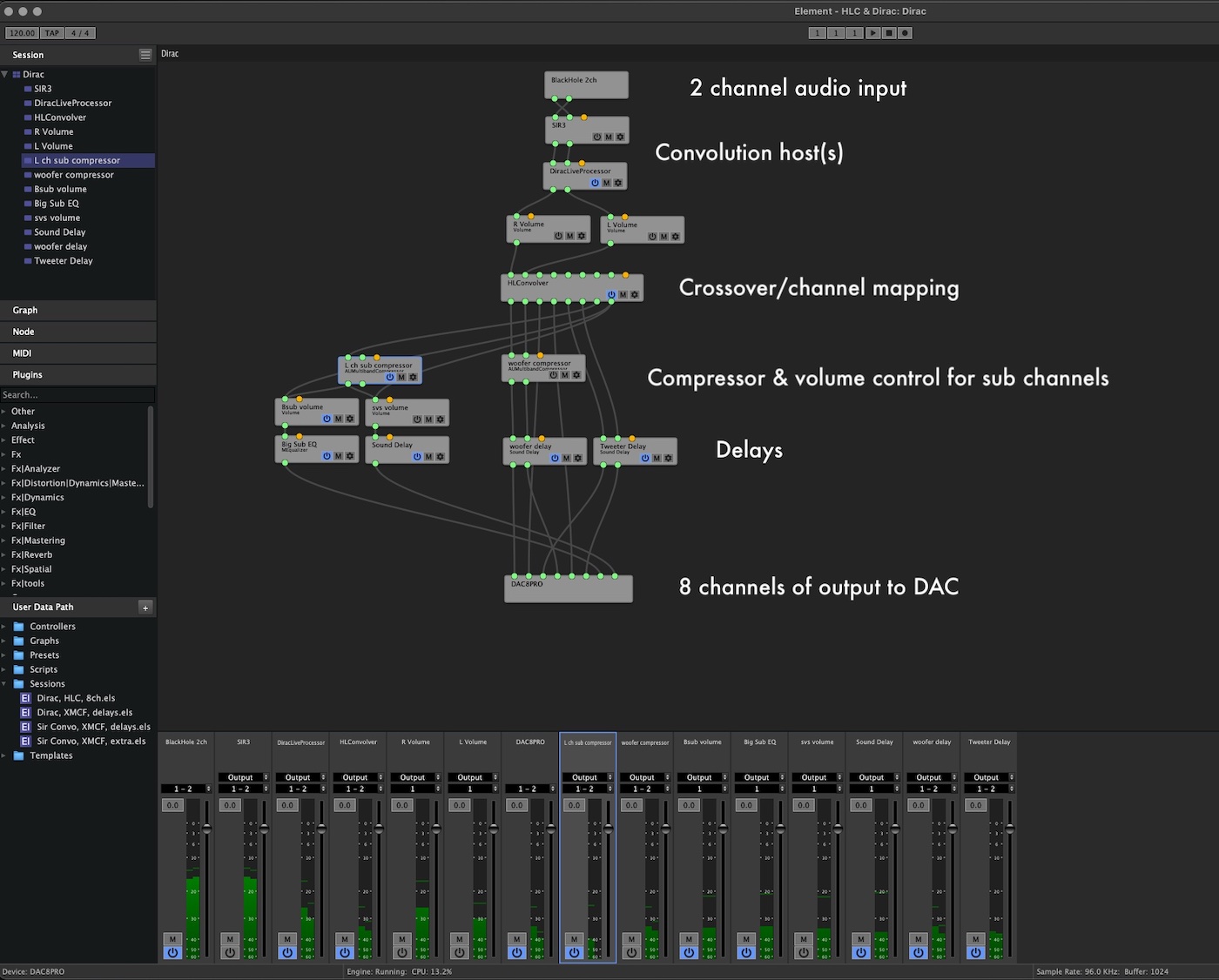Open the Node panel section
Image resolution: width=1219 pixels, height=980 pixels.
78,332
